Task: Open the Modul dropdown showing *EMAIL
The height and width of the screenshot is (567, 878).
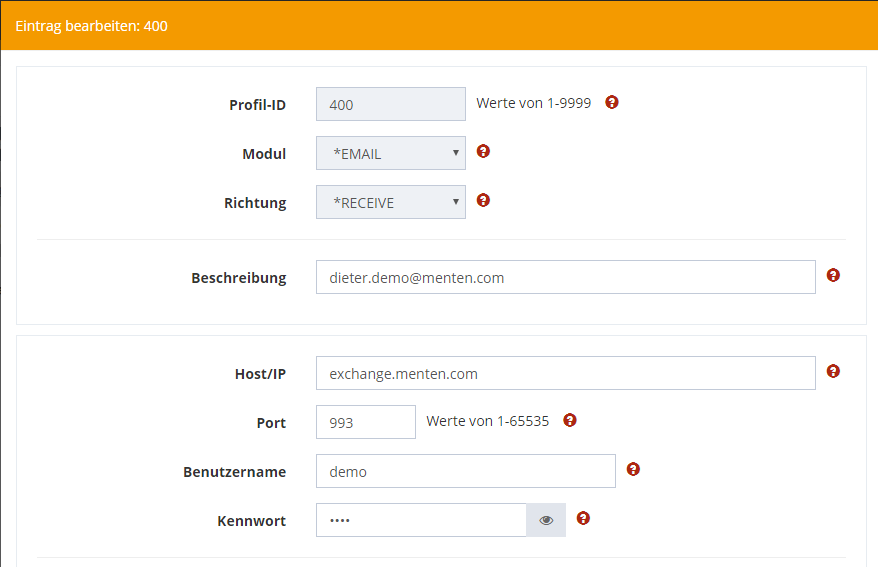Action: [x=390, y=154]
